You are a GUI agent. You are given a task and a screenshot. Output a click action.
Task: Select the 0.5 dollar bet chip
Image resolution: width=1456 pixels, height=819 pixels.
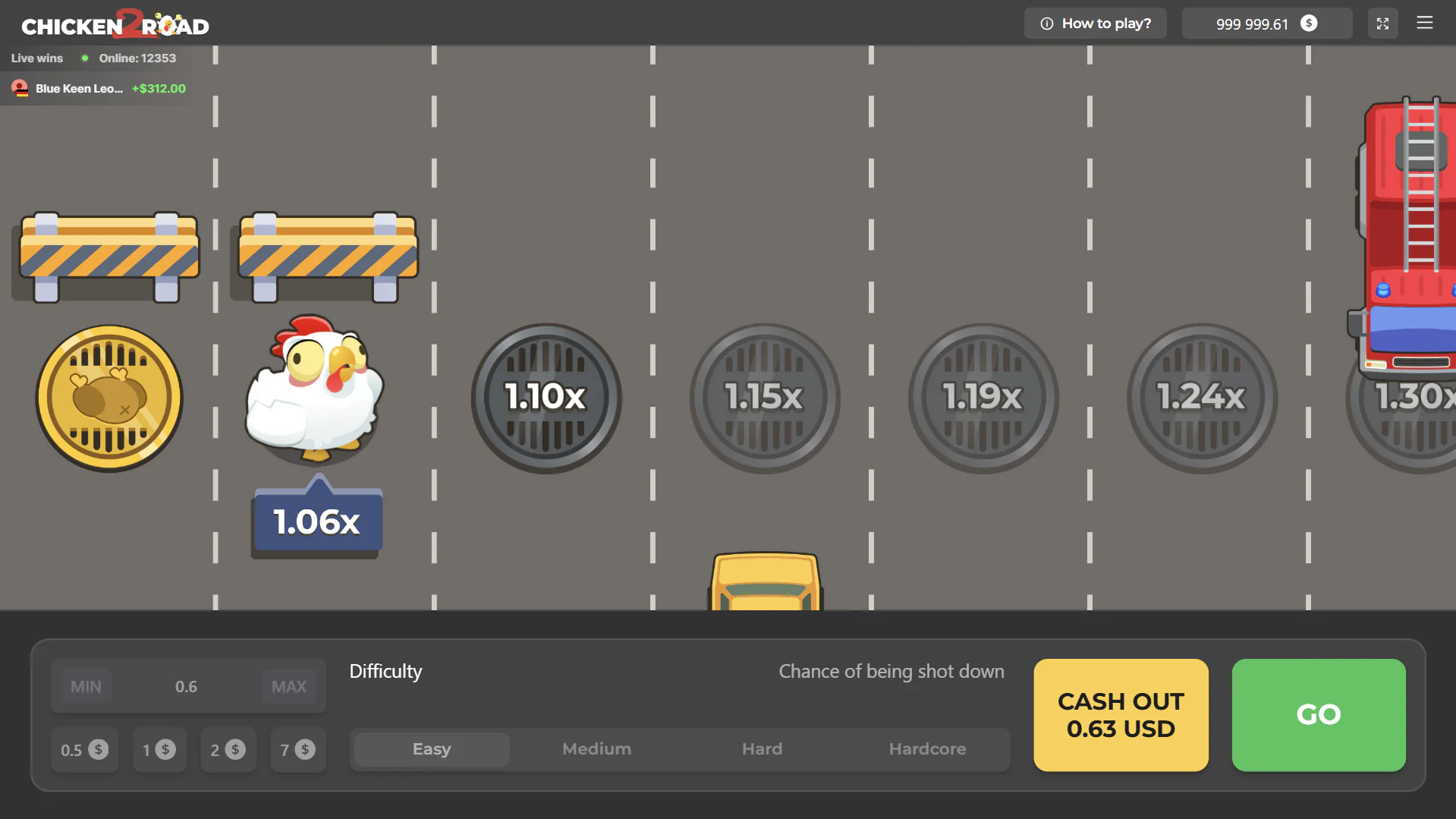click(84, 749)
